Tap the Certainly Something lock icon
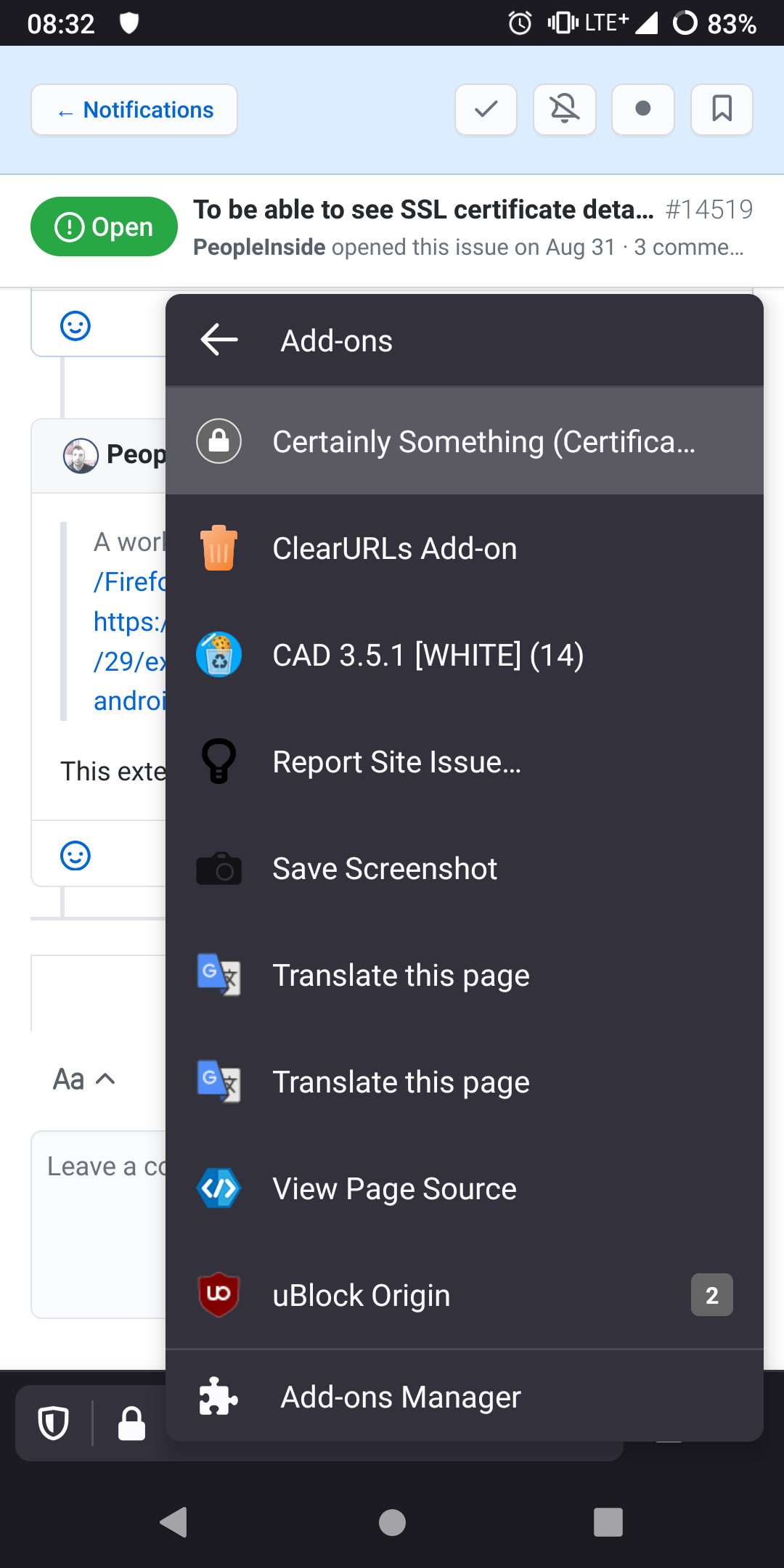The width and height of the screenshot is (784, 1568). tap(219, 441)
